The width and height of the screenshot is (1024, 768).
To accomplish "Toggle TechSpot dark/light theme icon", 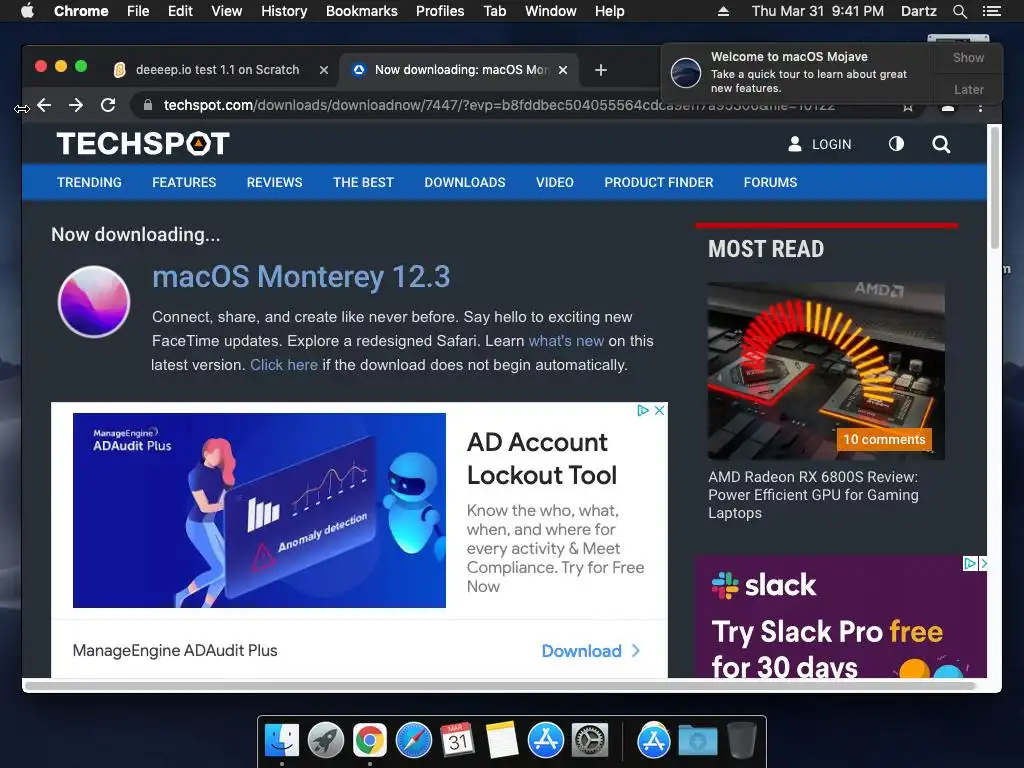I will (896, 144).
